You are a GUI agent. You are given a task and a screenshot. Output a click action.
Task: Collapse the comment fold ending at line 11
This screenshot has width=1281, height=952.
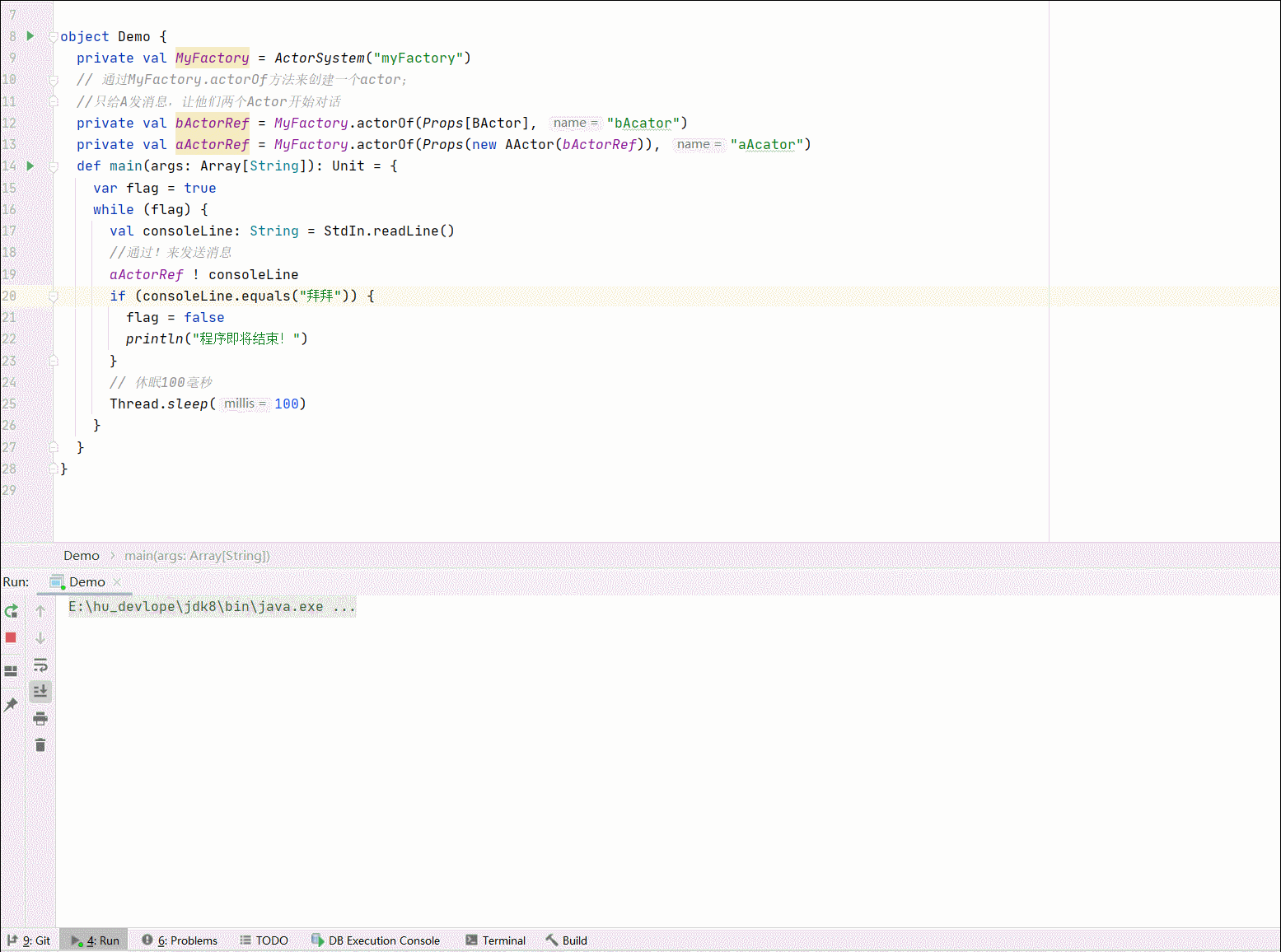[x=54, y=101]
